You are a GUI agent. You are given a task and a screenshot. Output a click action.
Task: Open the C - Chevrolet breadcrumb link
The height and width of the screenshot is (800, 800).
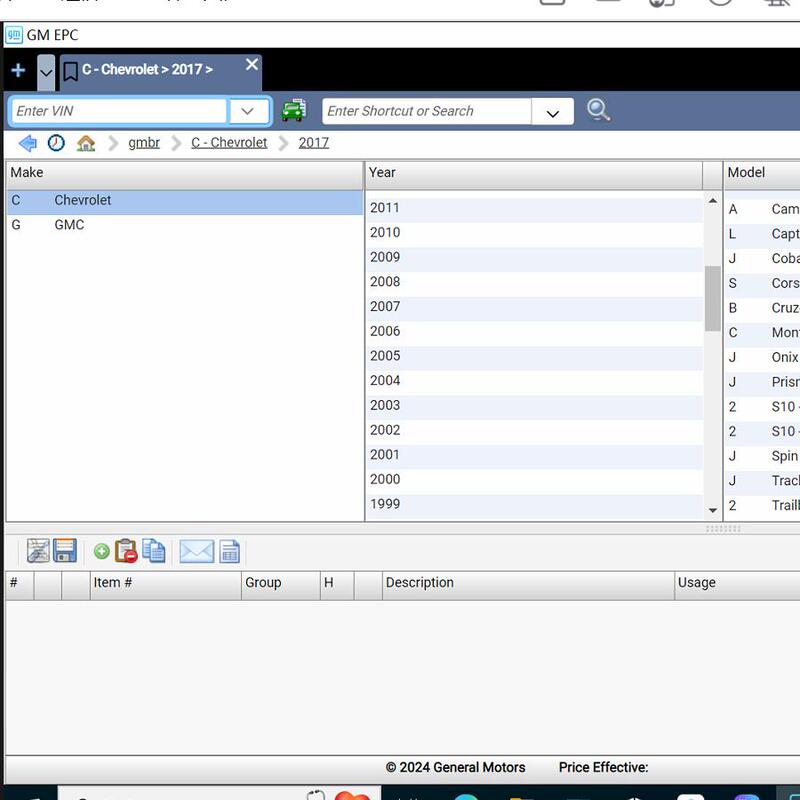click(x=229, y=143)
